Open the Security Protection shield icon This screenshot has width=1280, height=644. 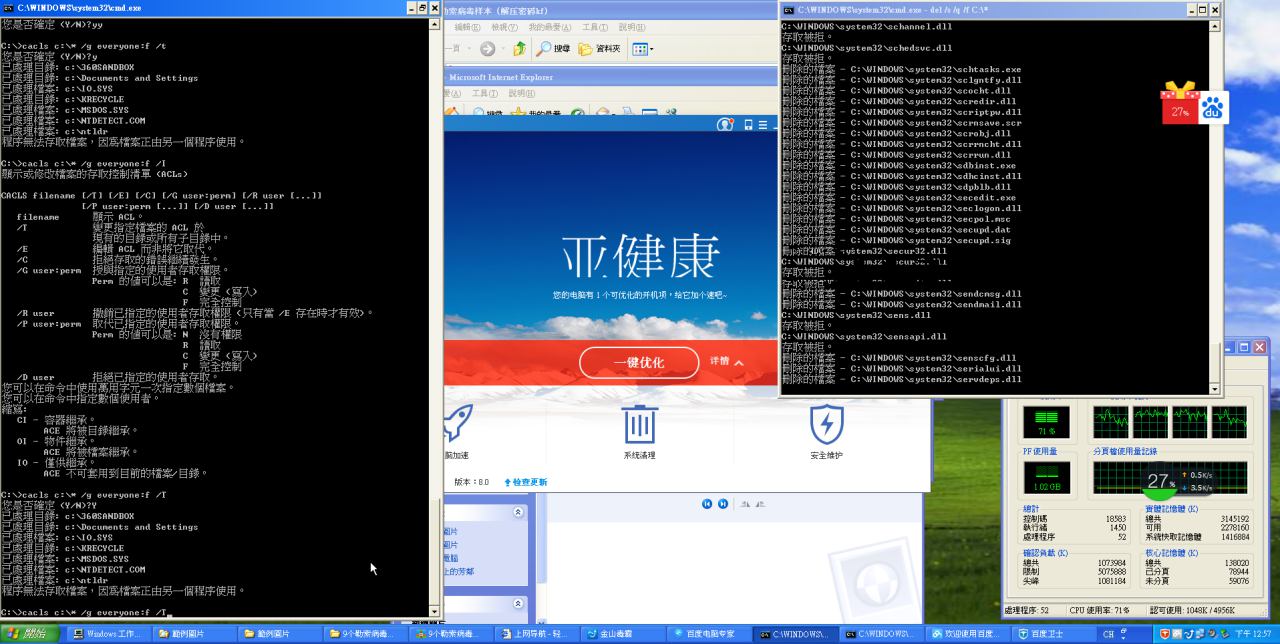pos(826,424)
